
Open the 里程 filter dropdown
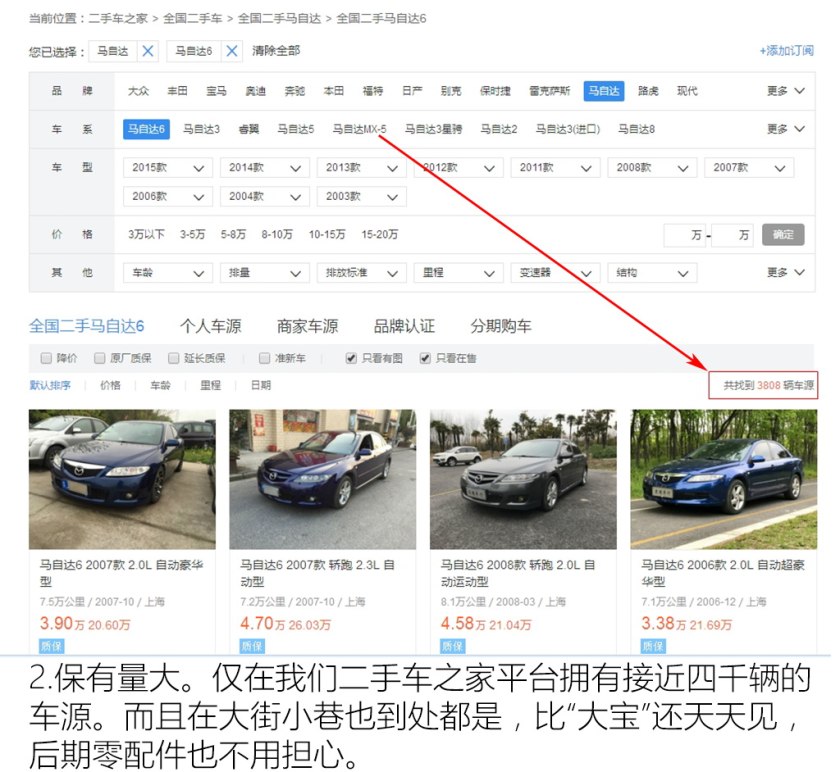459,273
